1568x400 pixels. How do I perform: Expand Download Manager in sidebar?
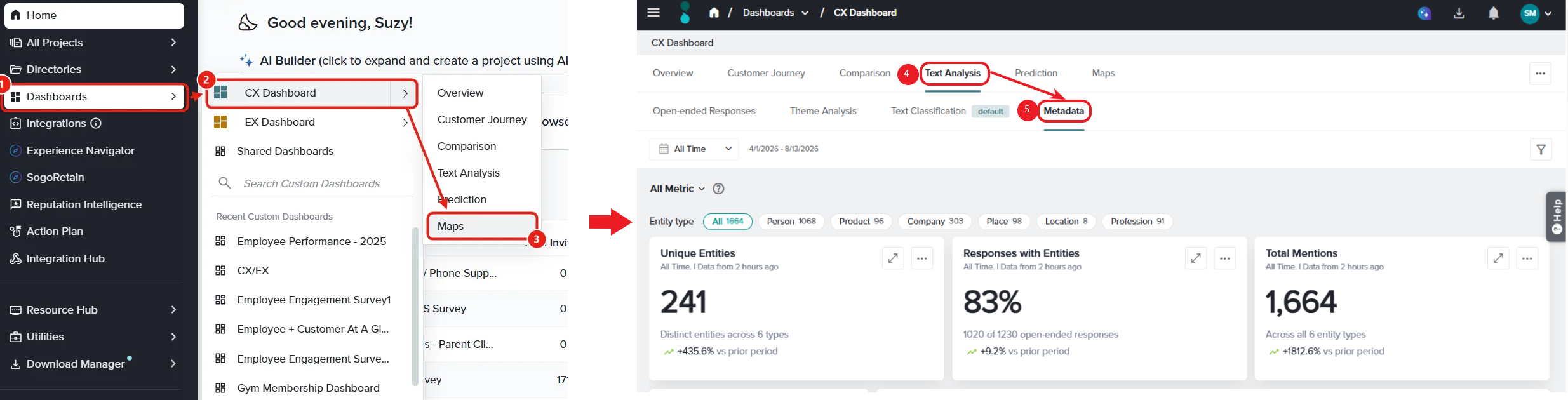point(173,364)
